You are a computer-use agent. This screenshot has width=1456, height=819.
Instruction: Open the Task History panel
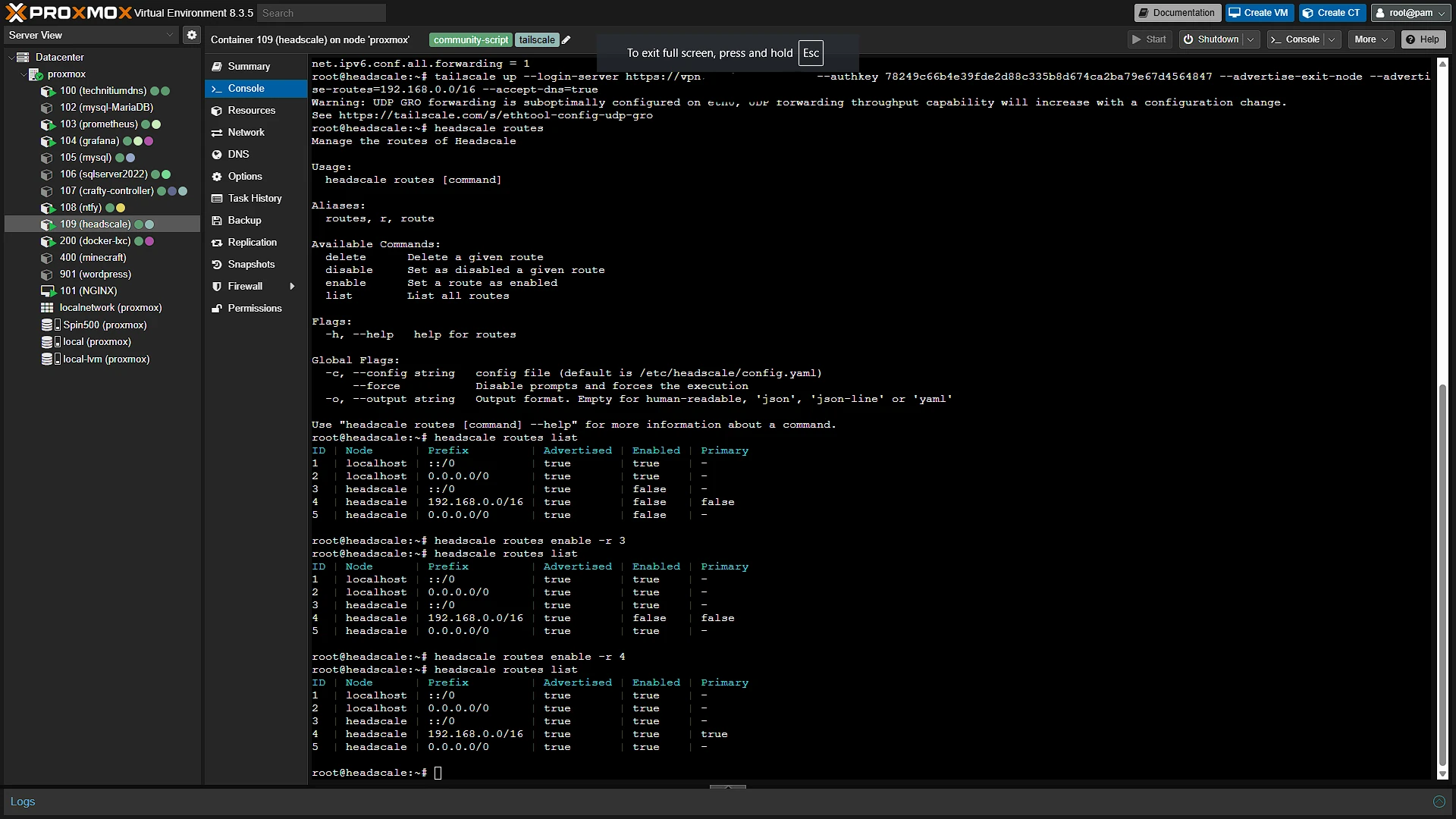click(x=256, y=199)
